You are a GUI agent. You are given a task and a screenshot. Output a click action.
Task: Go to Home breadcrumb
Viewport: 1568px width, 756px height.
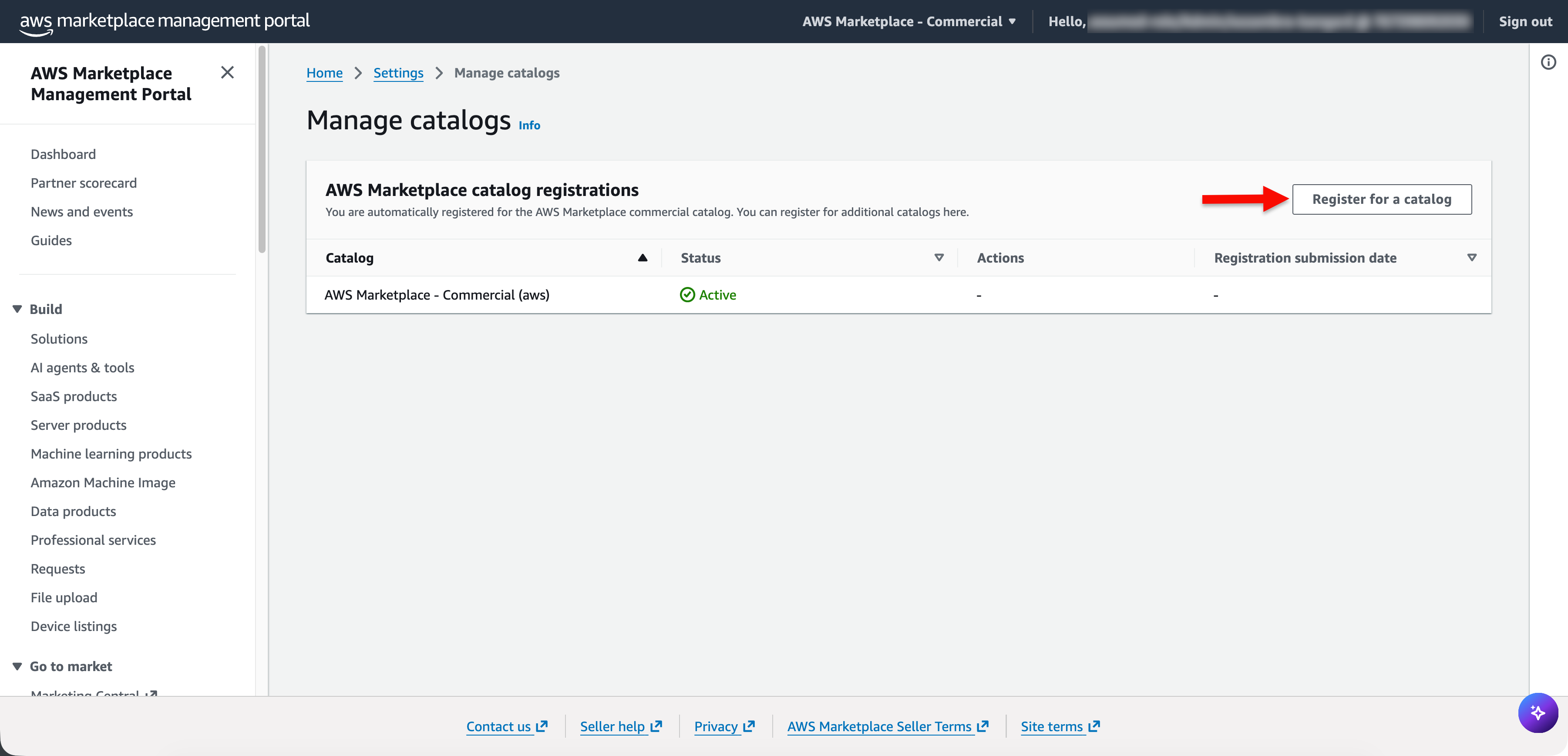tap(324, 73)
